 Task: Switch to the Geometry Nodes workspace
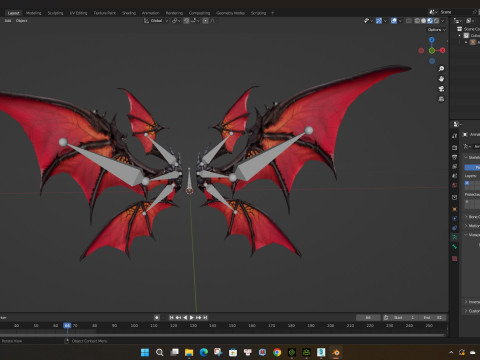pyautogui.click(x=230, y=13)
